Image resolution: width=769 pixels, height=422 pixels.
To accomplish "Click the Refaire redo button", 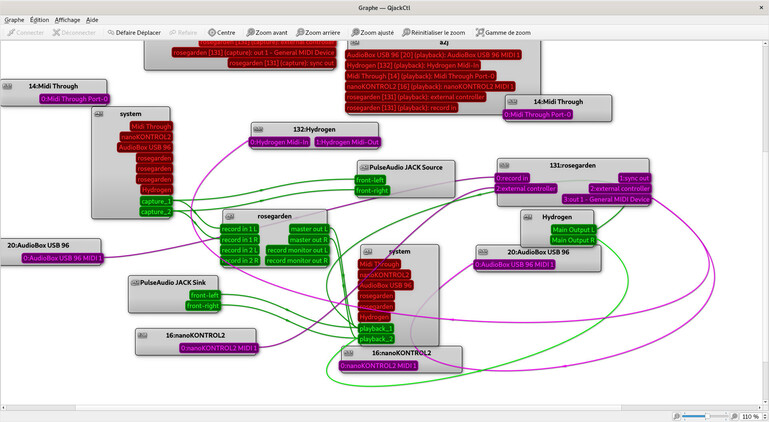I will pyautogui.click(x=183, y=32).
